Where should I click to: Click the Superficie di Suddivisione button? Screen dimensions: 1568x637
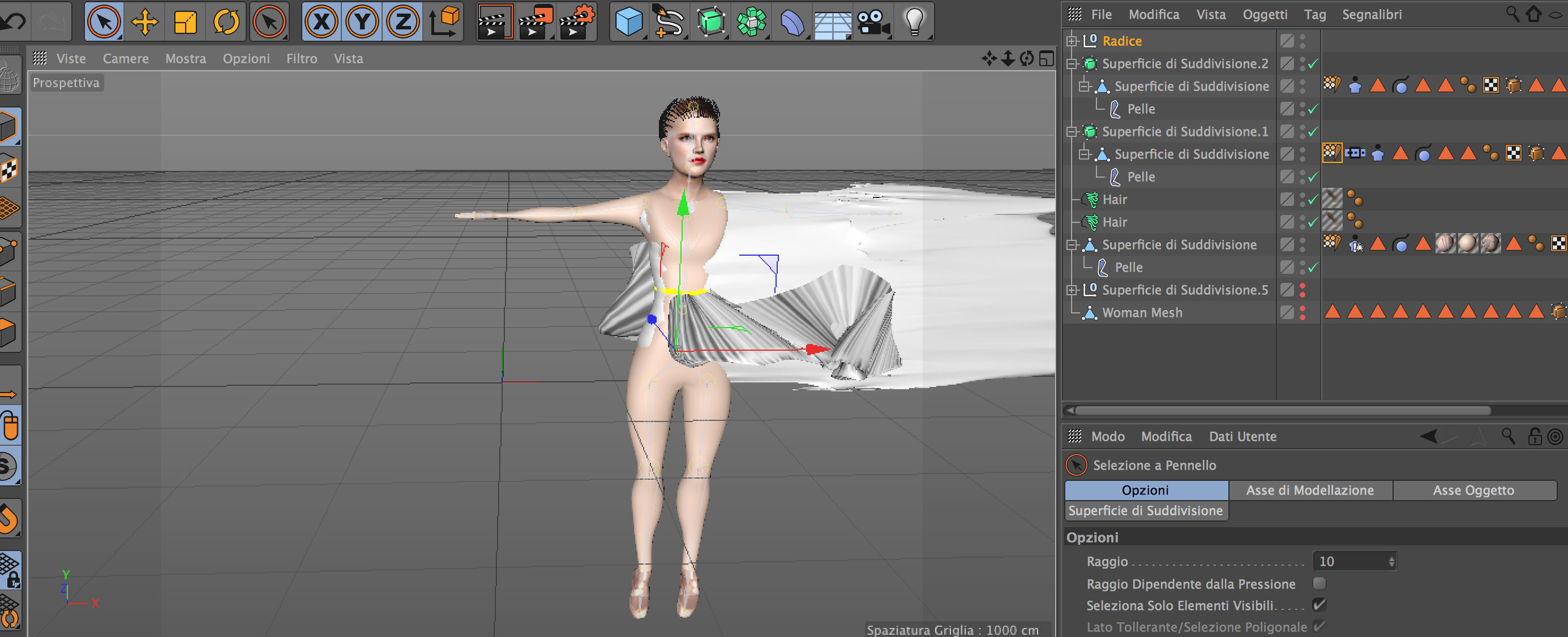pos(1146,510)
